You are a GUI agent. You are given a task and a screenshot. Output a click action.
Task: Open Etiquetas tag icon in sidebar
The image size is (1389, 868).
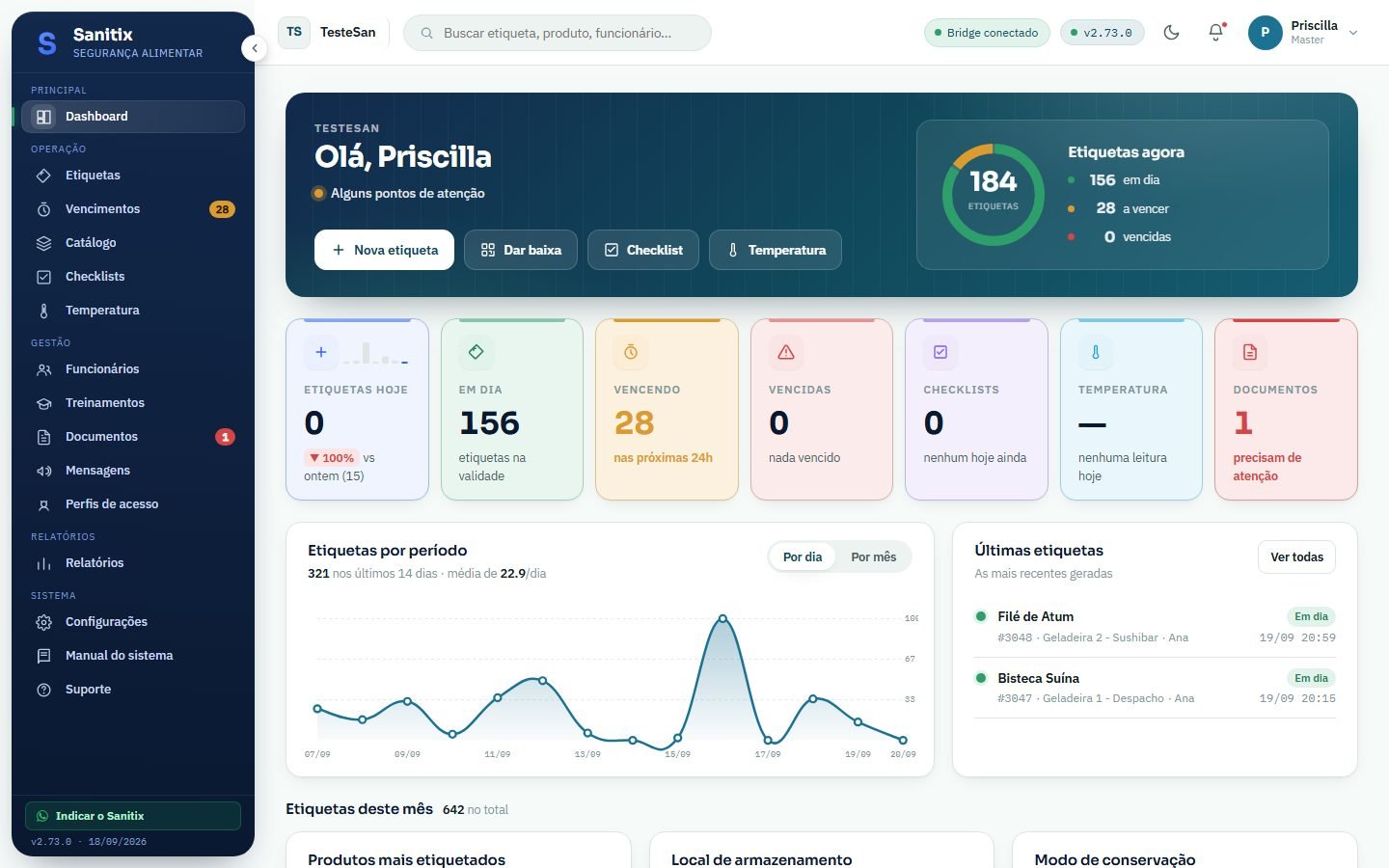43,176
